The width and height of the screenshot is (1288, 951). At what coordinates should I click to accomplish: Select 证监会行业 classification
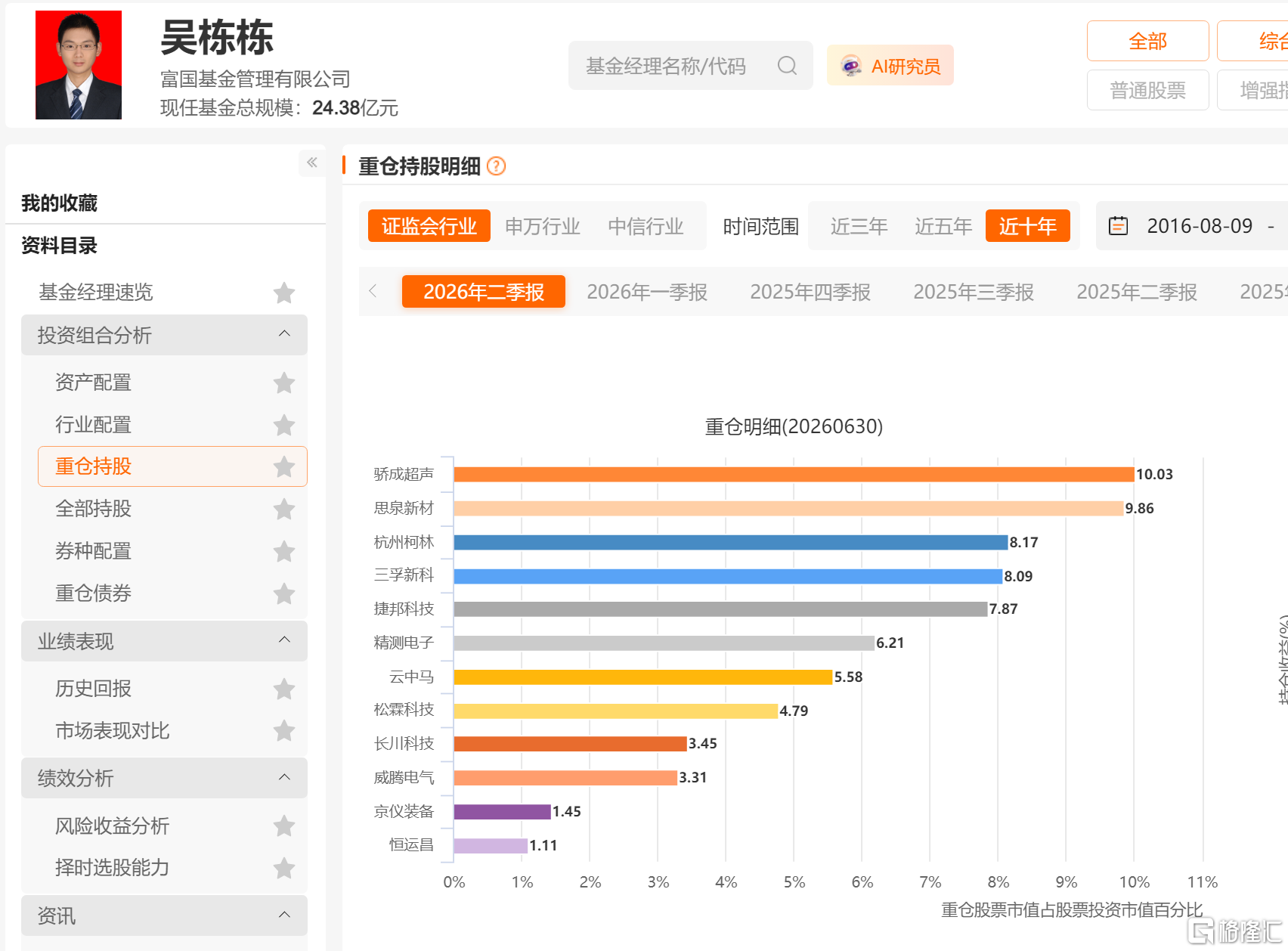click(429, 226)
